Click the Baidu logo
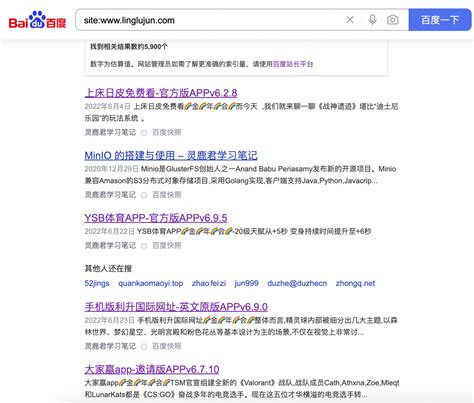 pos(37,20)
